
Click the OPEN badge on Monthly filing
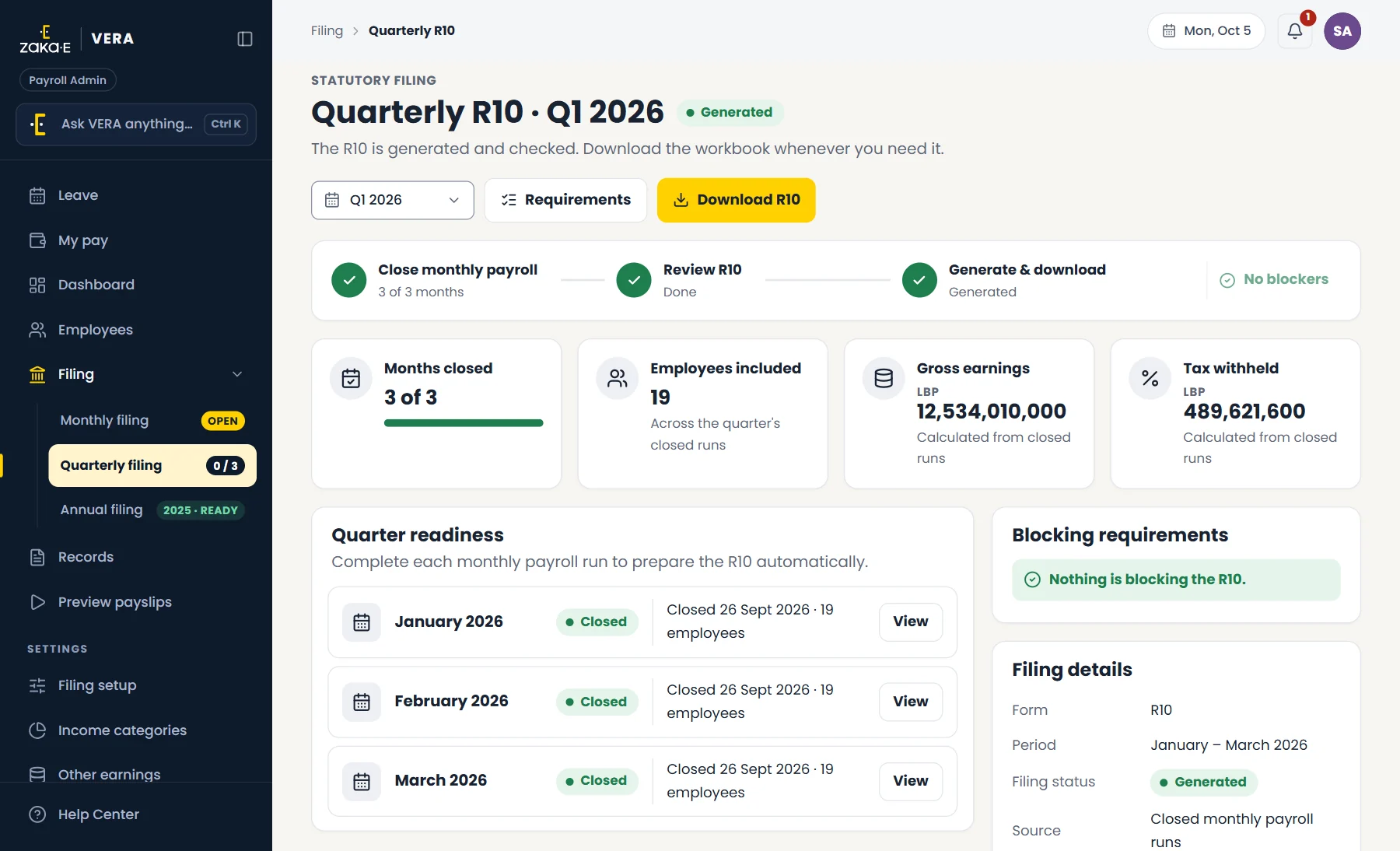tap(222, 421)
